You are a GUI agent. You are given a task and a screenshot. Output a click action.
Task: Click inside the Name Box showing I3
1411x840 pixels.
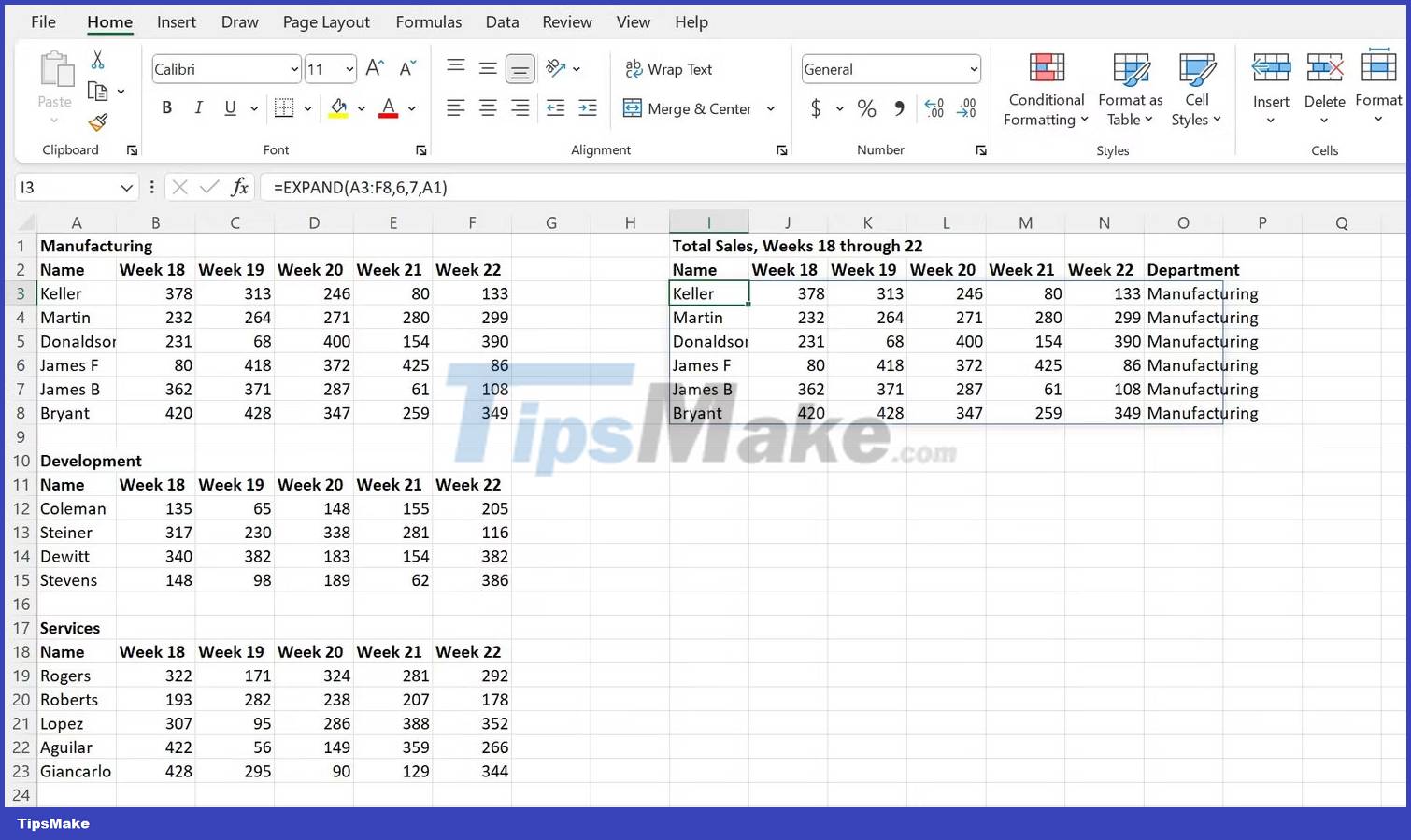[x=65, y=187]
